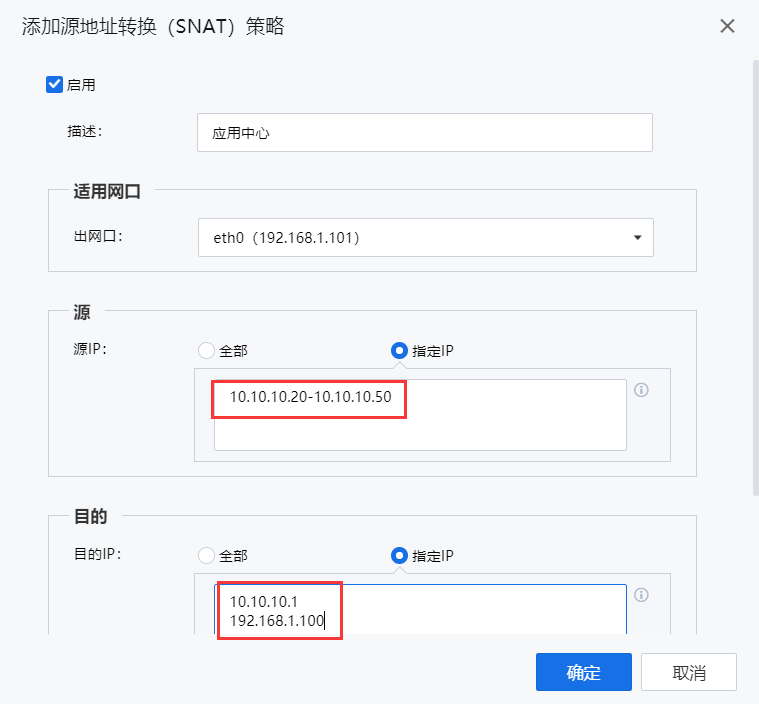
Task: Click the 描述 input field containing 应用中心
Action: point(424,132)
